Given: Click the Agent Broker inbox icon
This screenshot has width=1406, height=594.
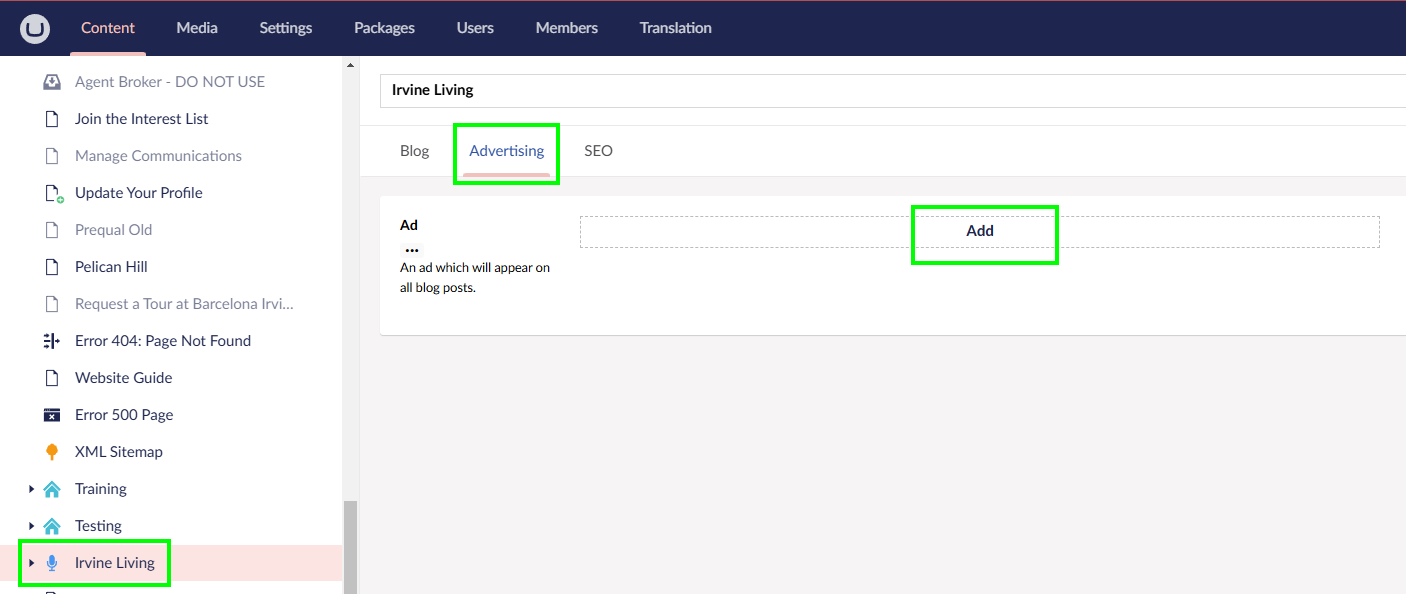Looking at the screenshot, I should pyautogui.click(x=52, y=82).
